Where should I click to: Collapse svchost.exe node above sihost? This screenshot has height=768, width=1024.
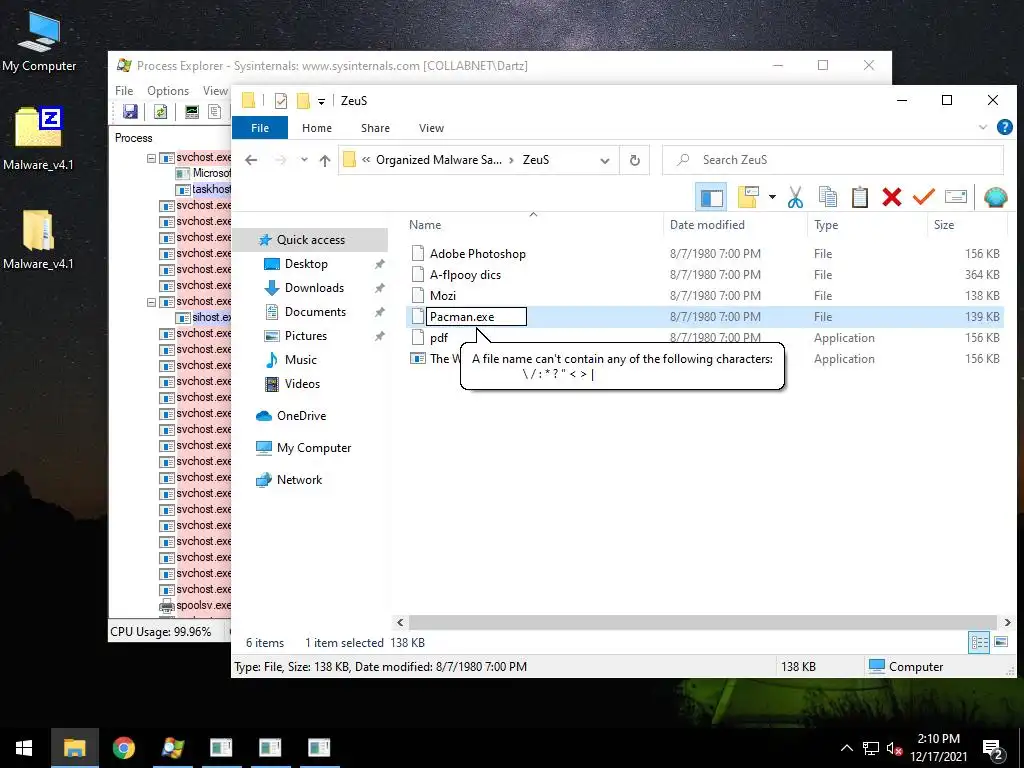tap(152, 302)
